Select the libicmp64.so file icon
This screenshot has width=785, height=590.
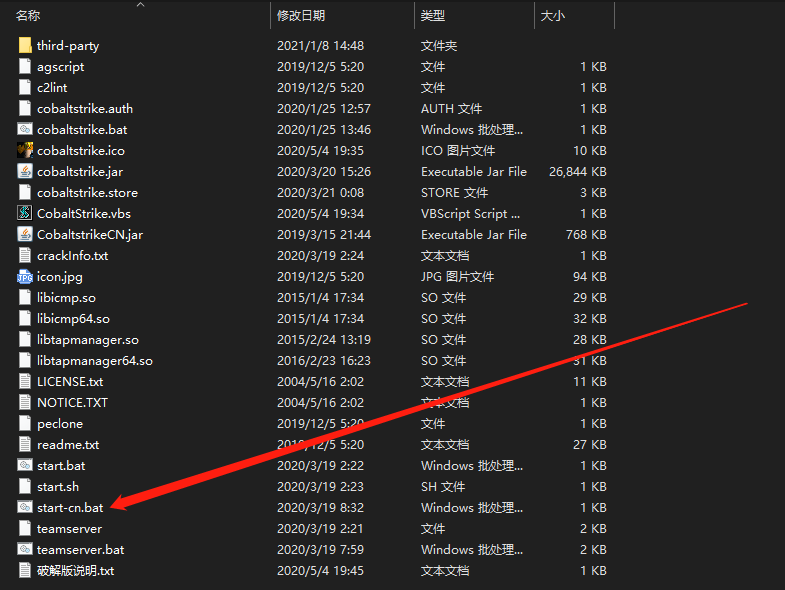25,319
